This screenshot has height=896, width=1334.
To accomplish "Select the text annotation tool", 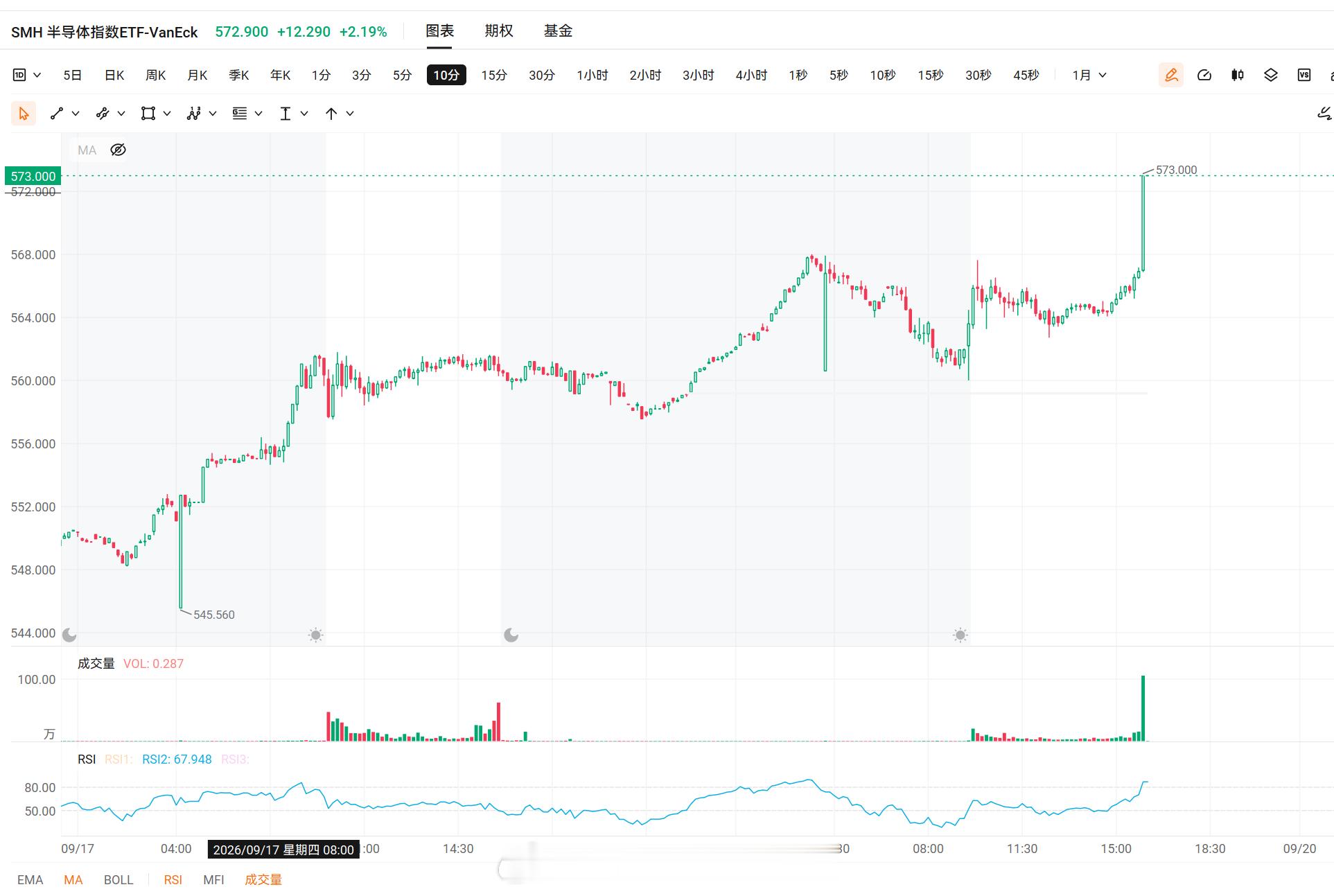I will point(285,114).
